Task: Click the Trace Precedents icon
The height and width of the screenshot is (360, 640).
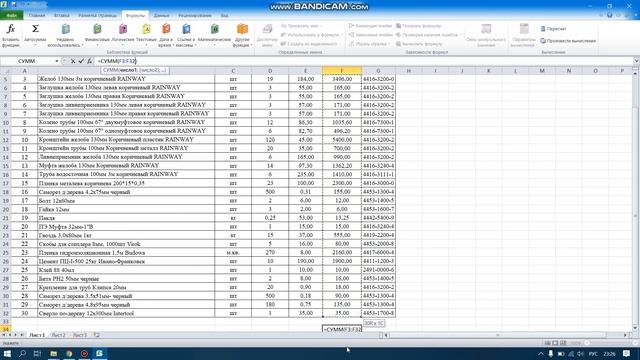Action: [x=351, y=26]
